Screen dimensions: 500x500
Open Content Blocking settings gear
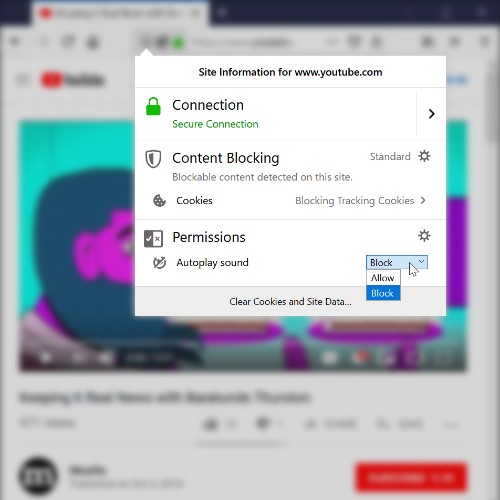pos(424,156)
